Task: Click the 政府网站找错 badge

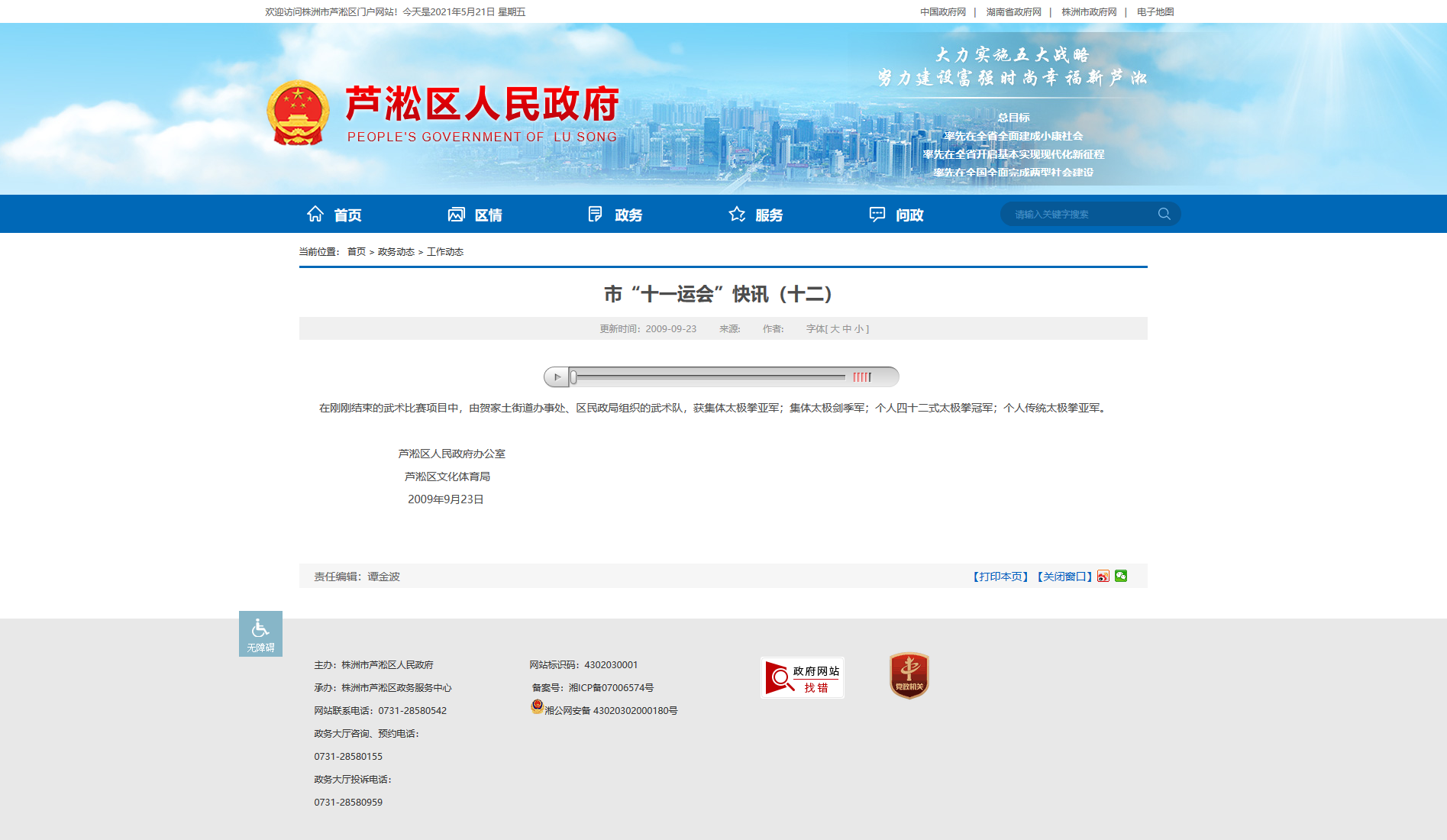Action: [x=802, y=677]
